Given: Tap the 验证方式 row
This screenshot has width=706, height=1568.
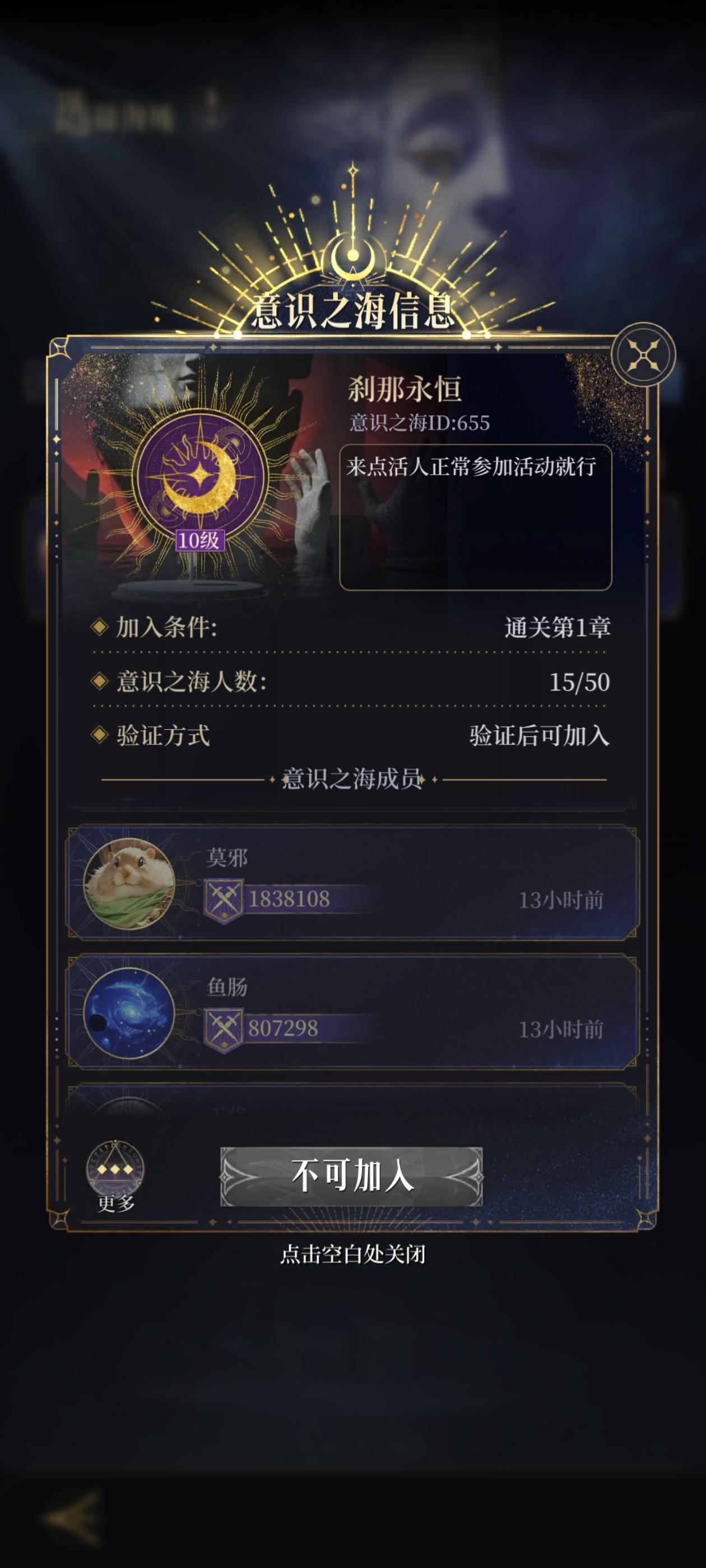Looking at the screenshot, I should click(x=351, y=735).
